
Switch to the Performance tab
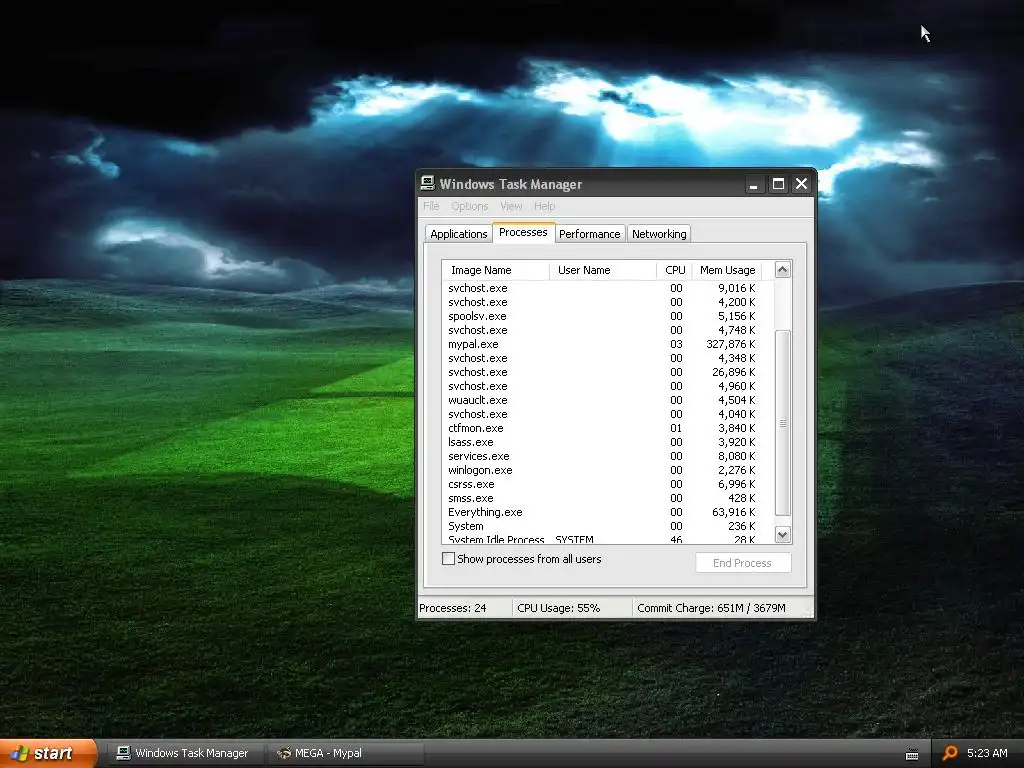[x=590, y=234]
